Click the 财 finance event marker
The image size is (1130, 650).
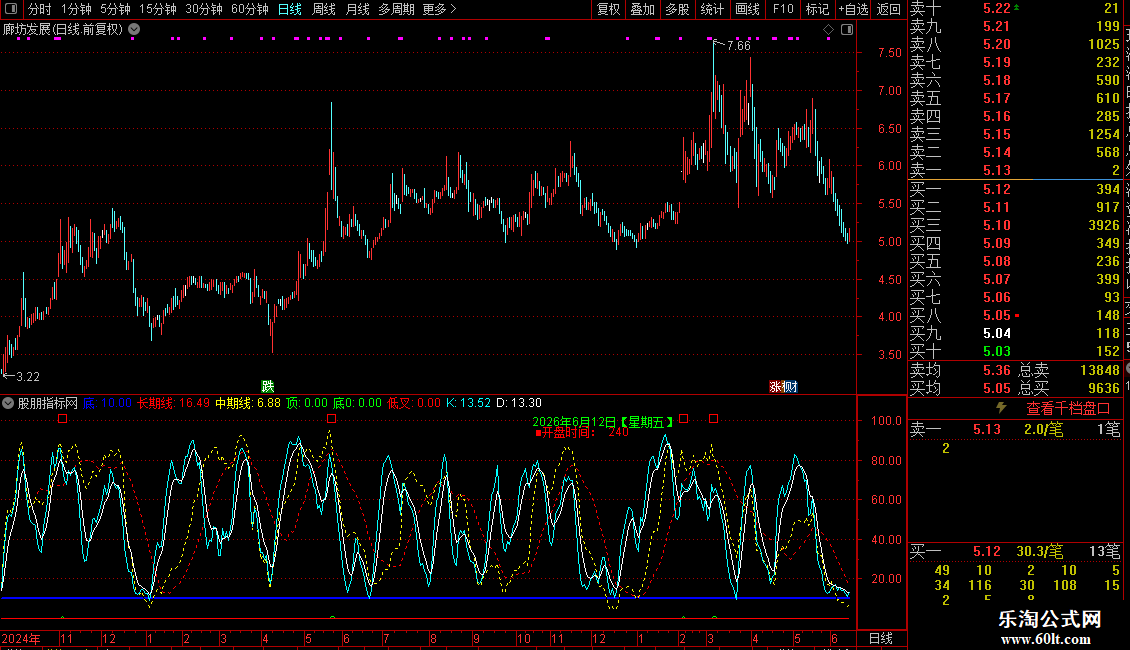(x=791, y=387)
